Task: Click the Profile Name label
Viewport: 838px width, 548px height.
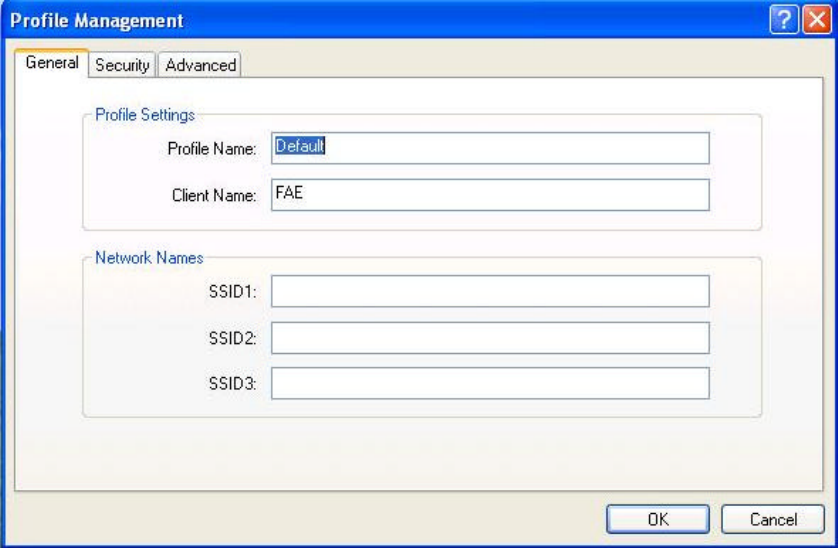Action: [212, 149]
